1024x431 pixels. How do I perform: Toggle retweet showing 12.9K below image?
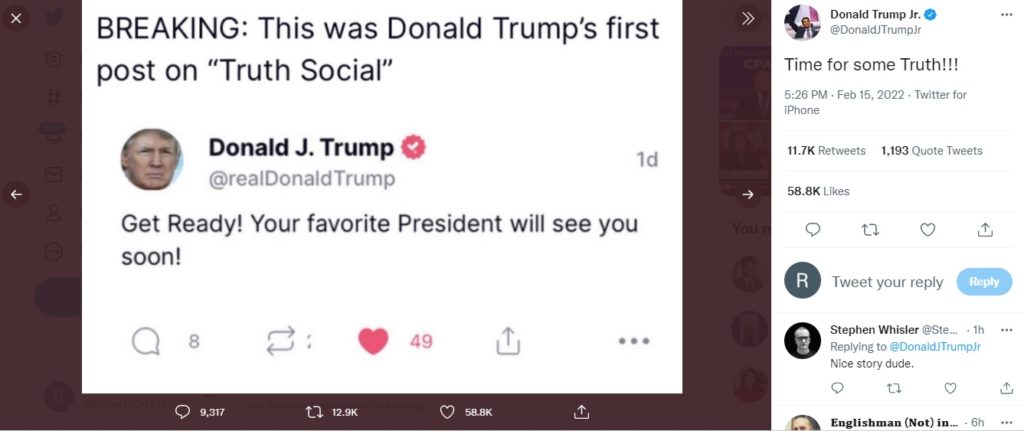coord(314,411)
